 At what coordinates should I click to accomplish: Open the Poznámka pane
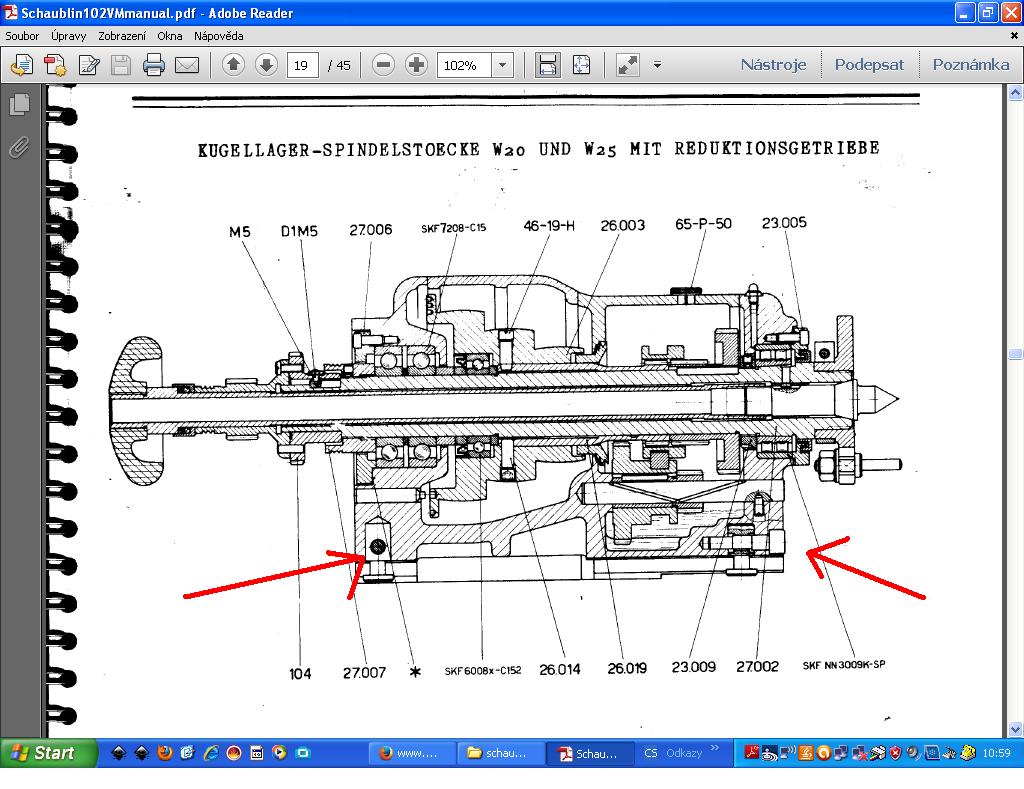970,65
